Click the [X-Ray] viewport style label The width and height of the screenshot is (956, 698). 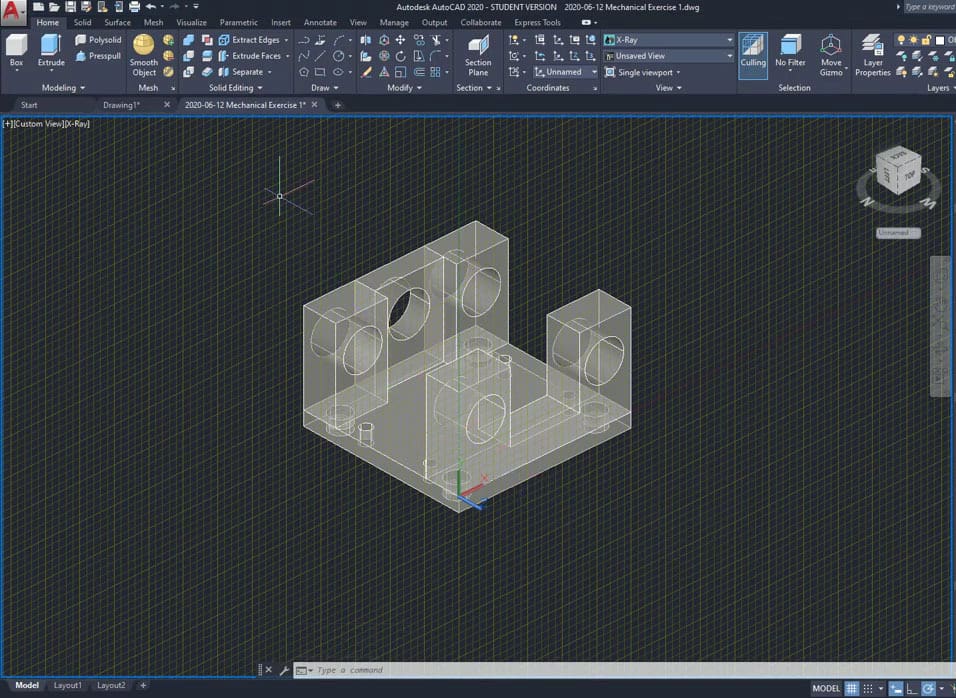click(x=77, y=124)
